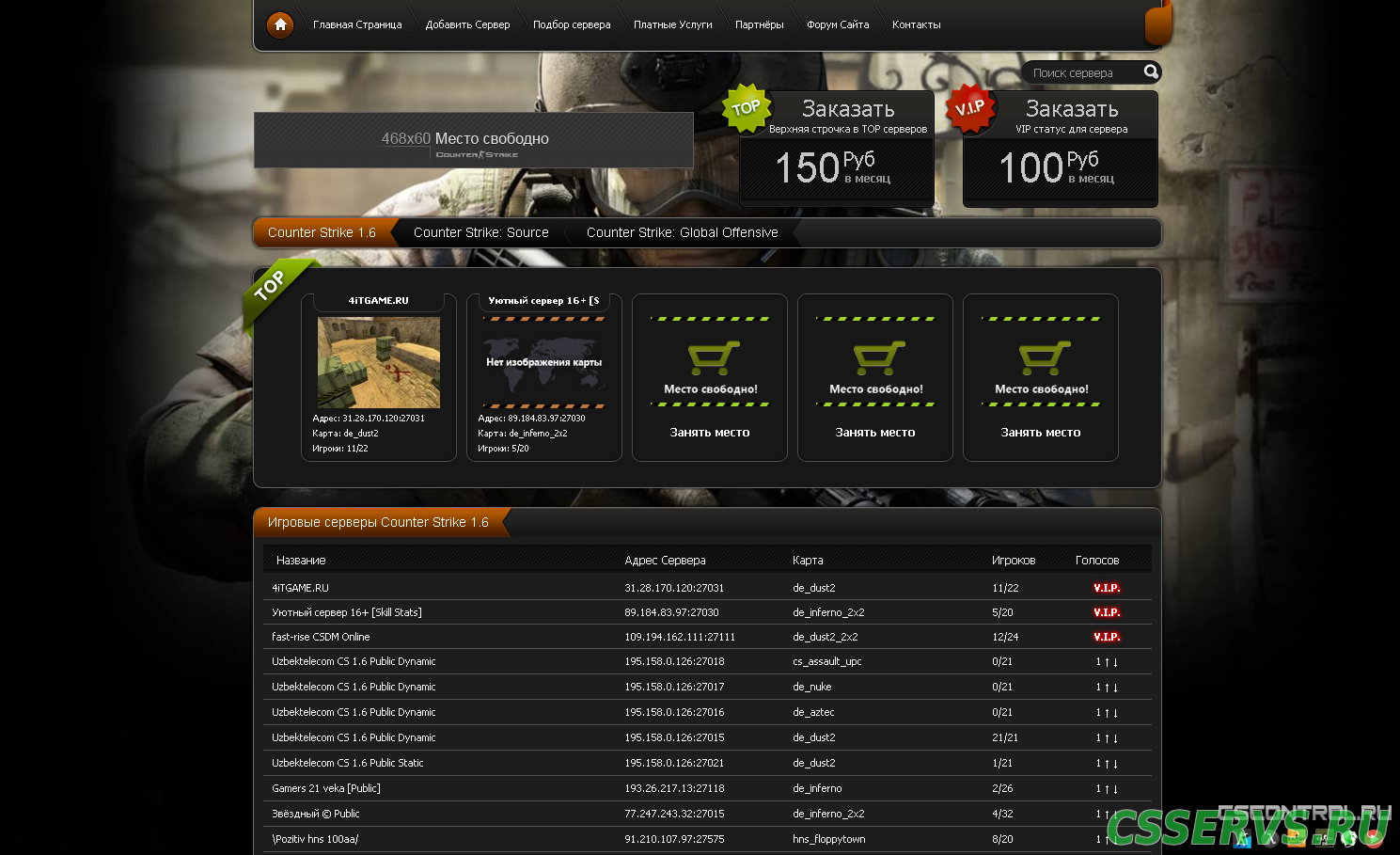
Task: Open the Звёздный © Public server
Action: (316, 814)
